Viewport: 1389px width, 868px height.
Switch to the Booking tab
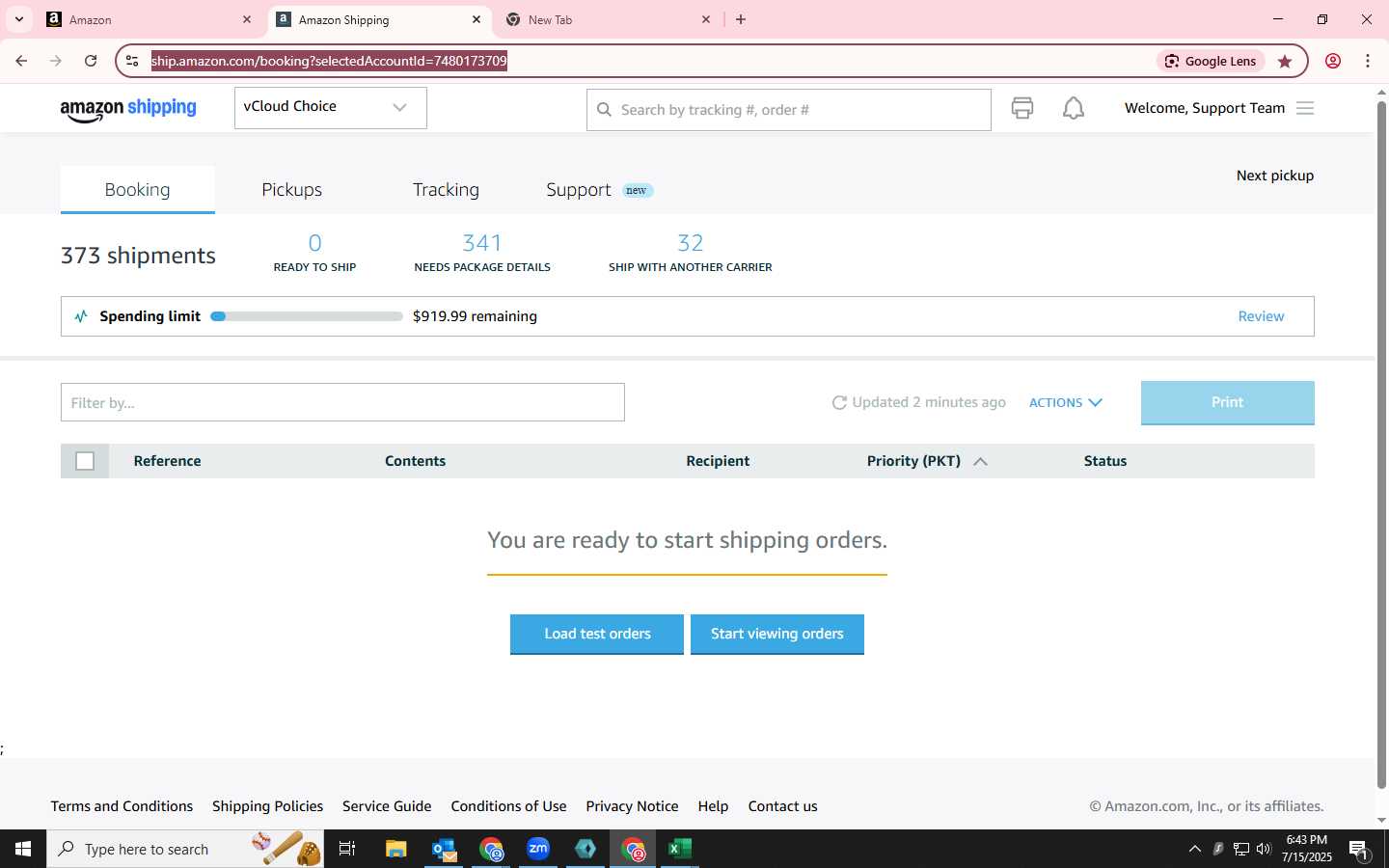[137, 189]
